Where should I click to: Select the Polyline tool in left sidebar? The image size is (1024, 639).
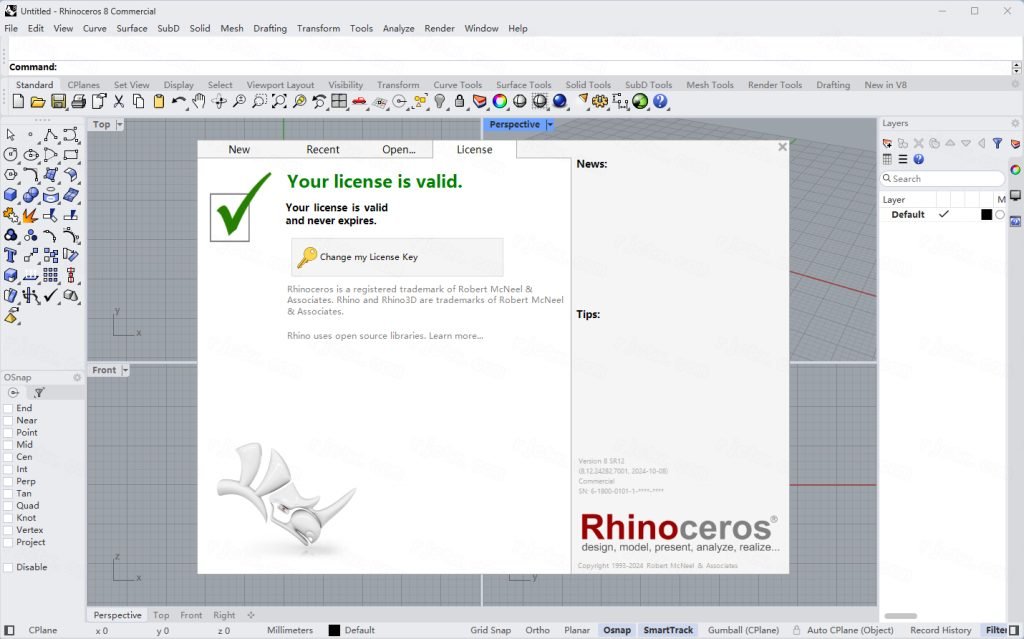50,135
